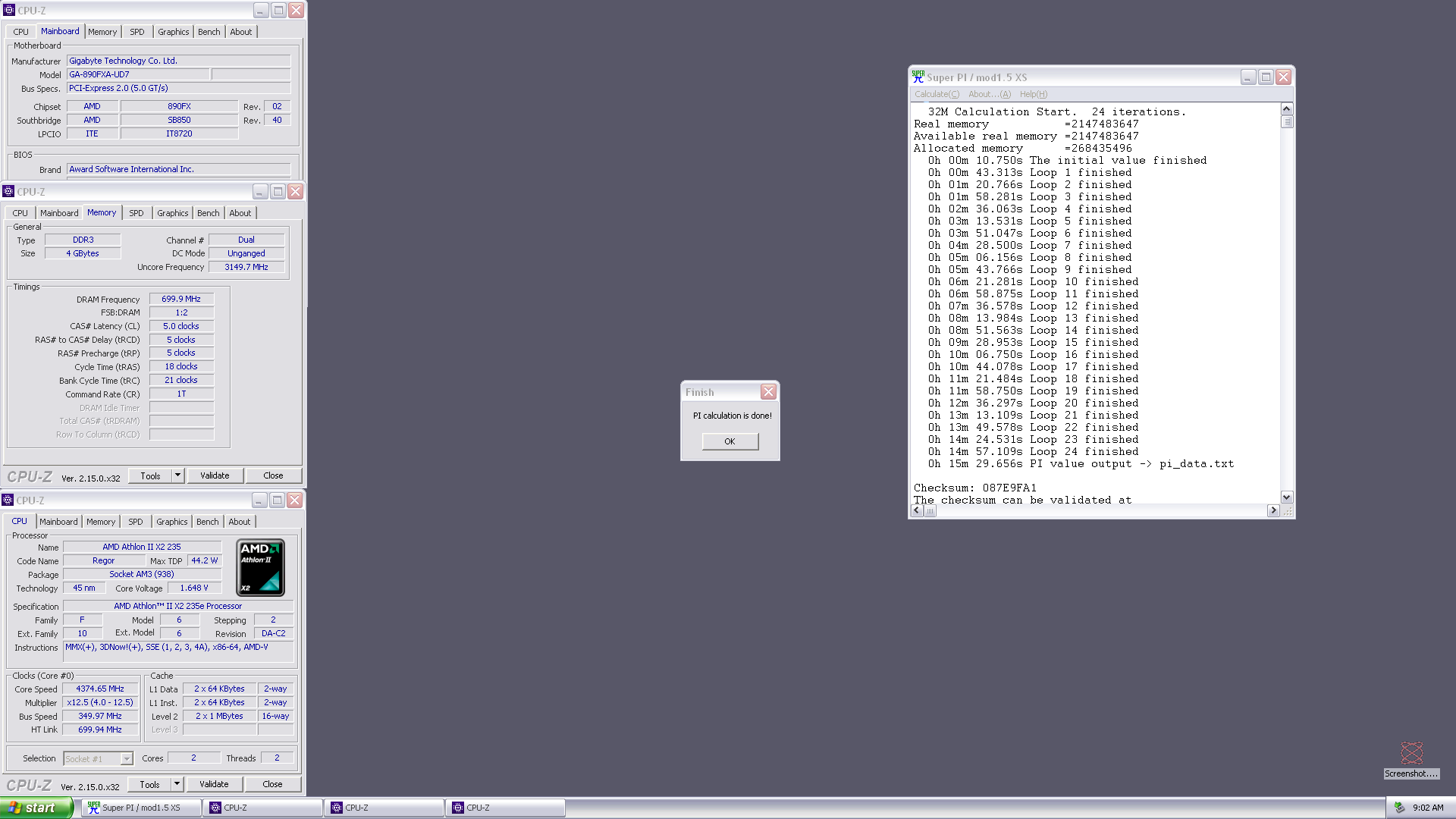Close the Finish dialog with the X
The width and height of the screenshot is (1456, 819).
(768, 392)
